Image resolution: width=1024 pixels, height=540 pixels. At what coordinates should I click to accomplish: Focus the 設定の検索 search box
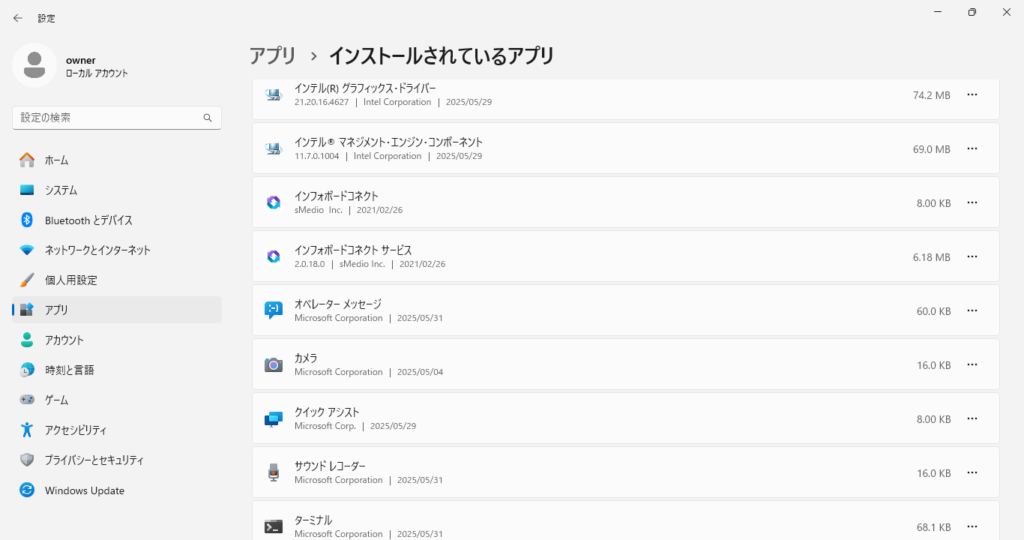[117, 118]
